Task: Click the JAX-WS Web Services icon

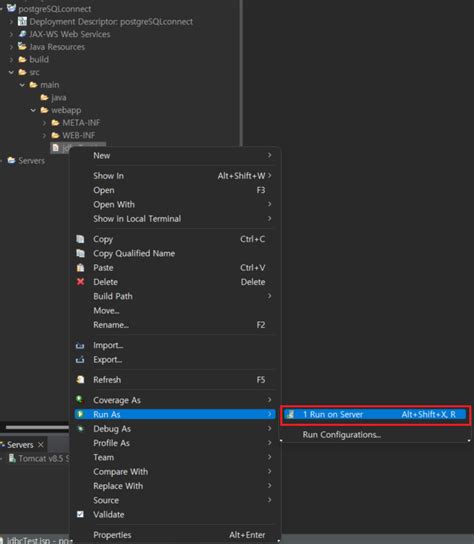Action: [x=22, y=34]
